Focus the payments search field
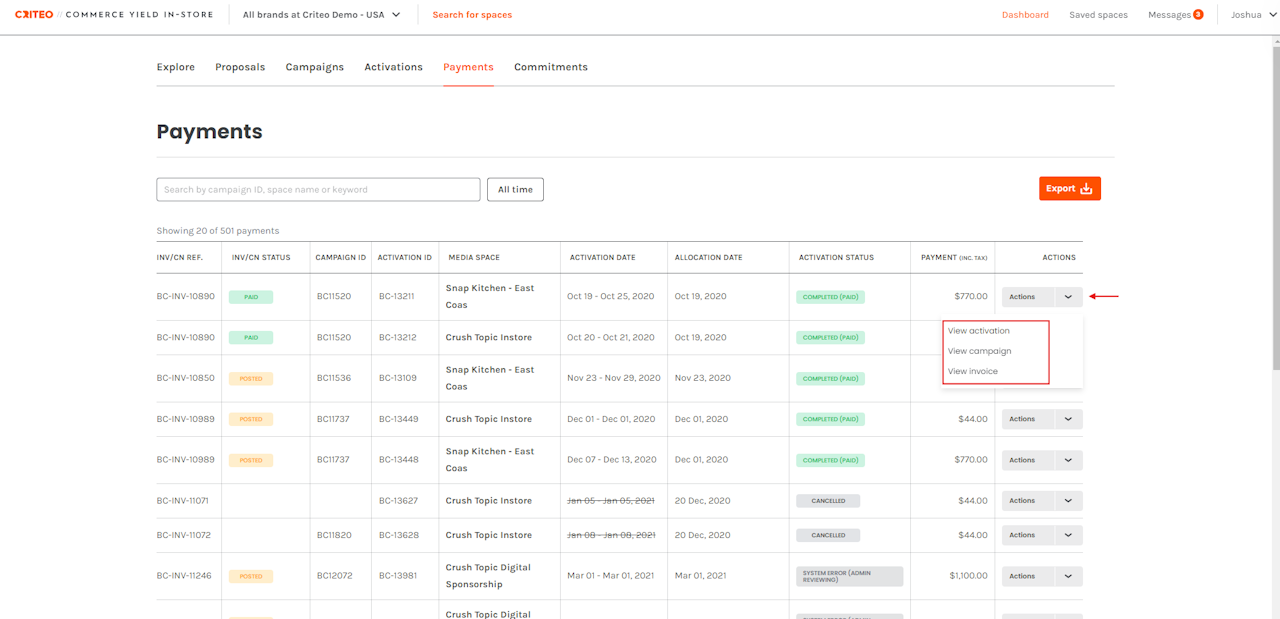 [x=318, y=190]
